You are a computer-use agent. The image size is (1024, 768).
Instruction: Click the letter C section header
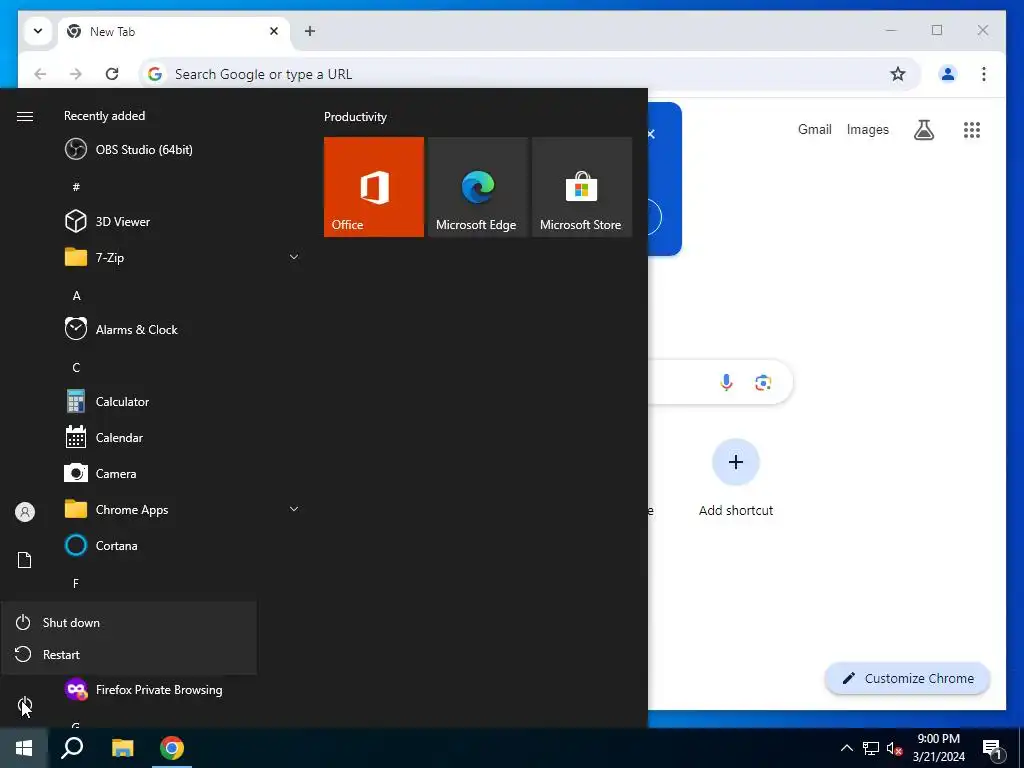(x=76, y=368)
